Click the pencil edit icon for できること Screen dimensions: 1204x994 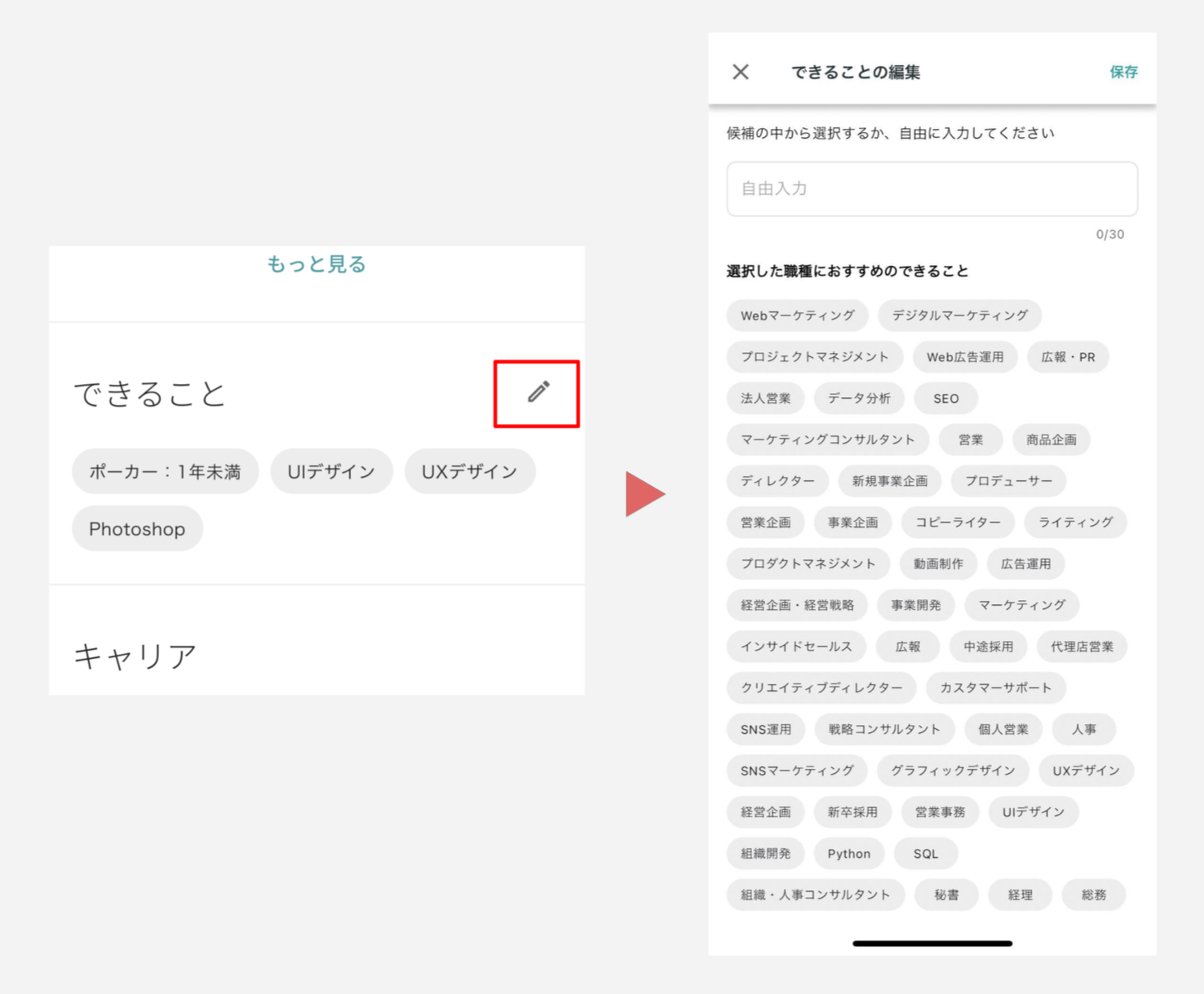pos(537,394)
